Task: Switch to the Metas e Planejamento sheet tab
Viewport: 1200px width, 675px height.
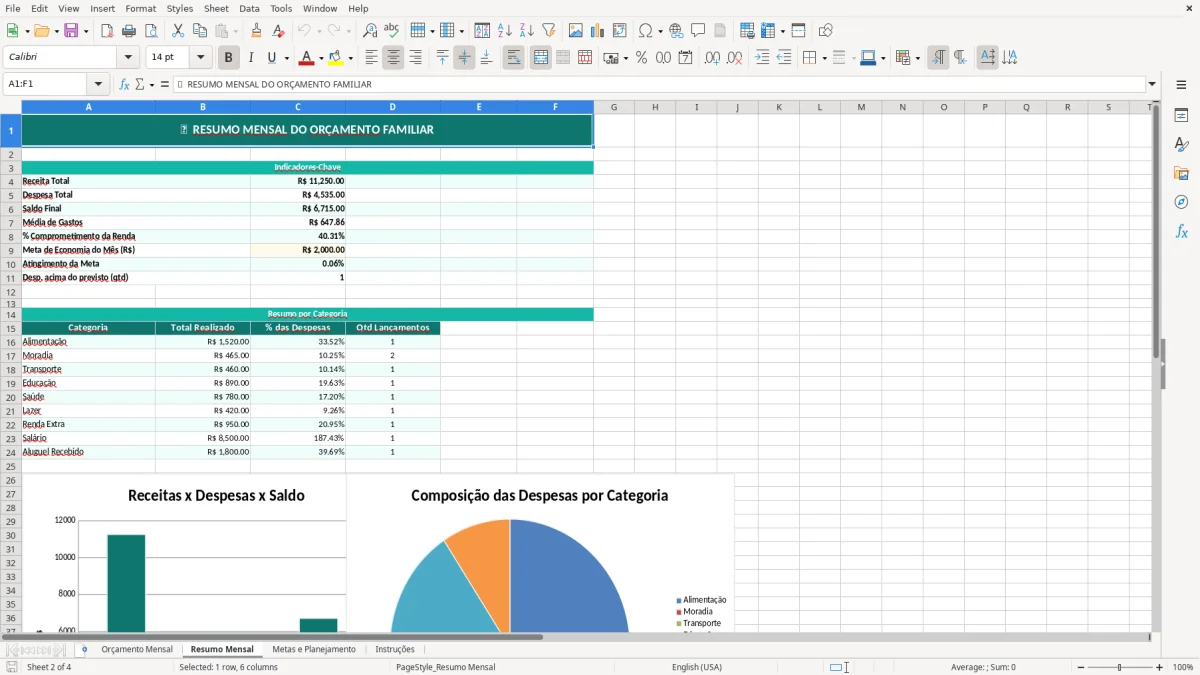Action: click(314, 649)
